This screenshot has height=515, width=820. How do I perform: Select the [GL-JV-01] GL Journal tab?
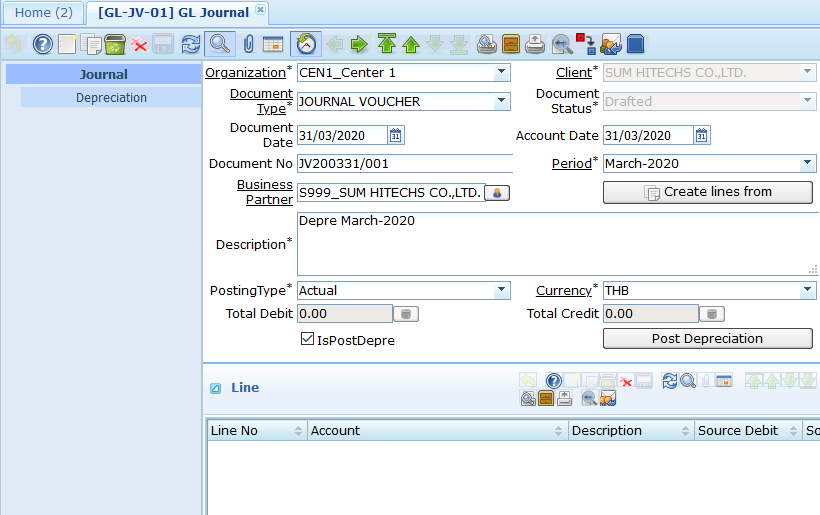(174, 13)
